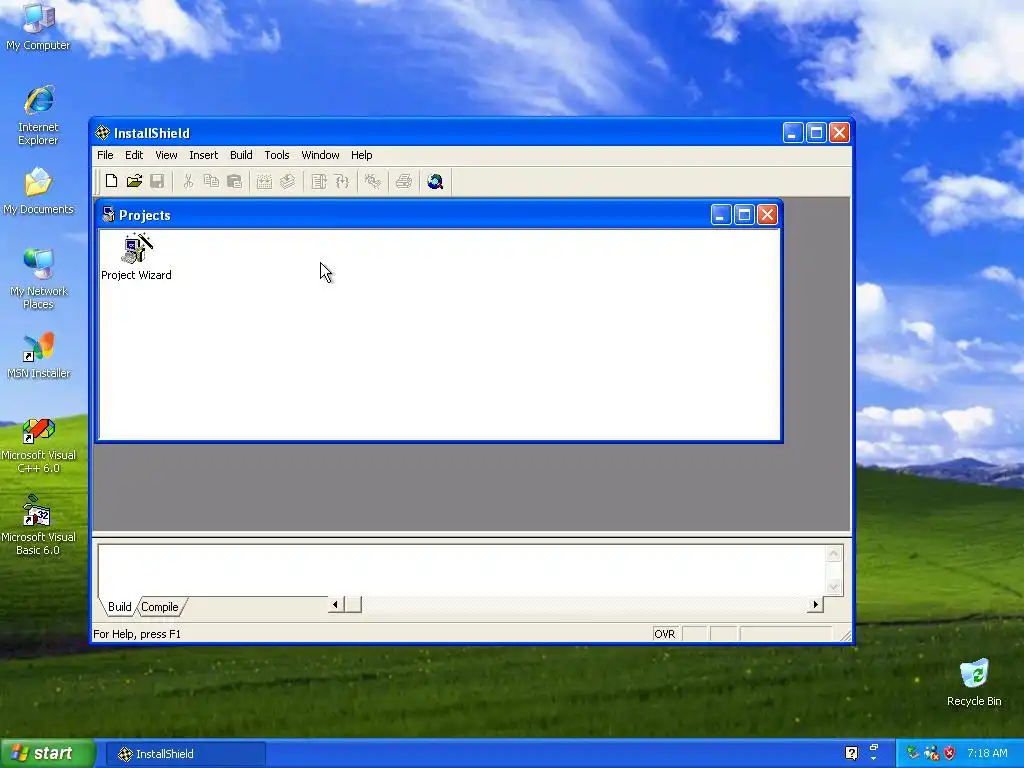Click the Open folder toolbar icon
Image resolution: width=1024 pixels, height=768 pixels.
[135, 181]
